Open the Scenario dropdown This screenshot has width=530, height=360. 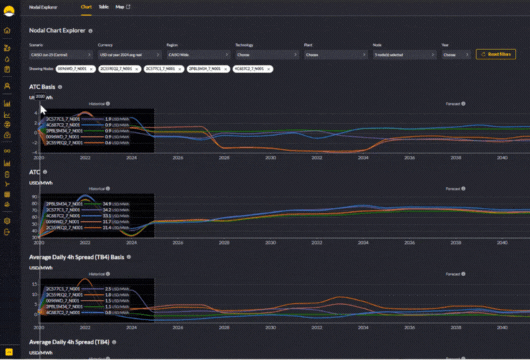point(61,54)
